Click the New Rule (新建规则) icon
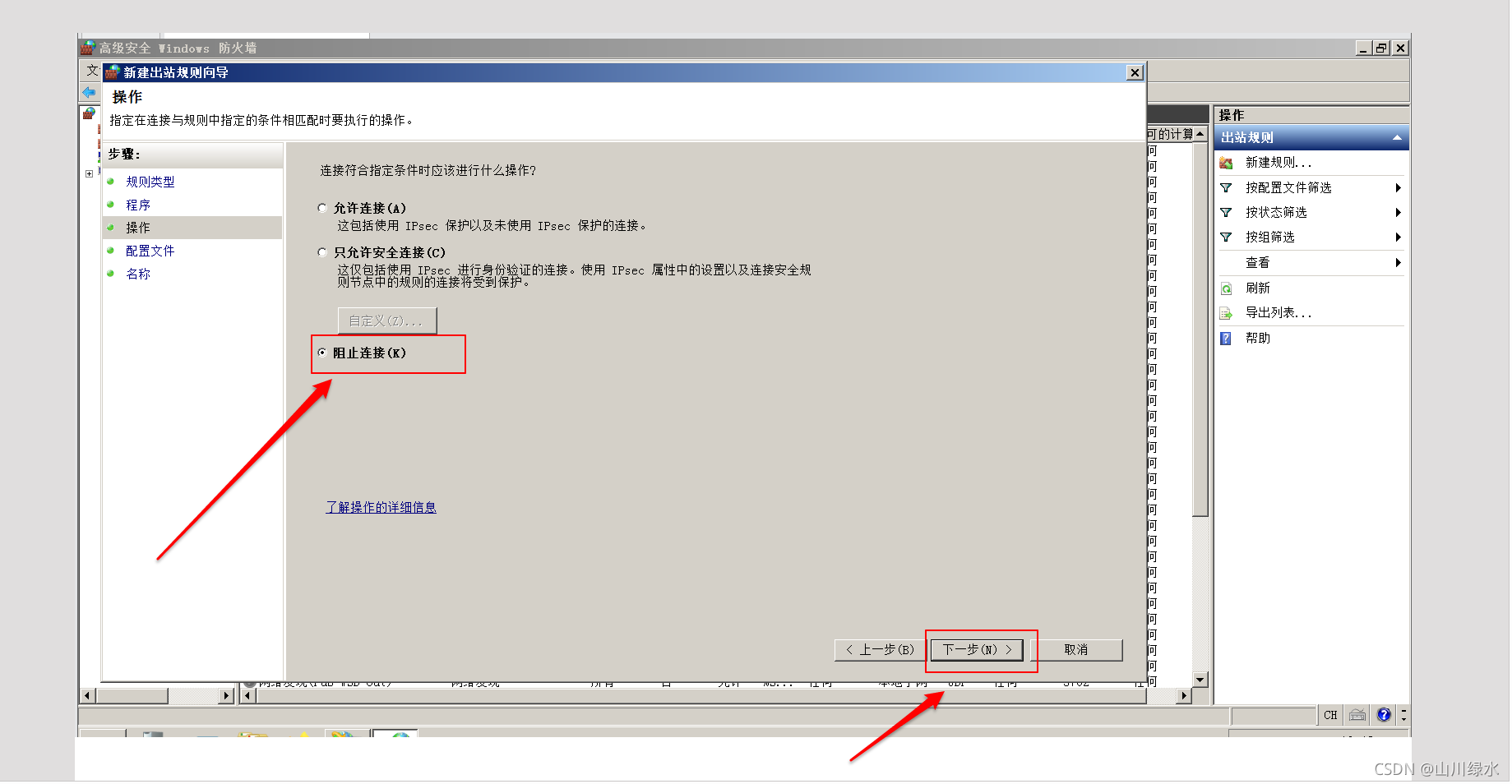The height and width of the screenshot is (784, 1512). pos(1226,163)
